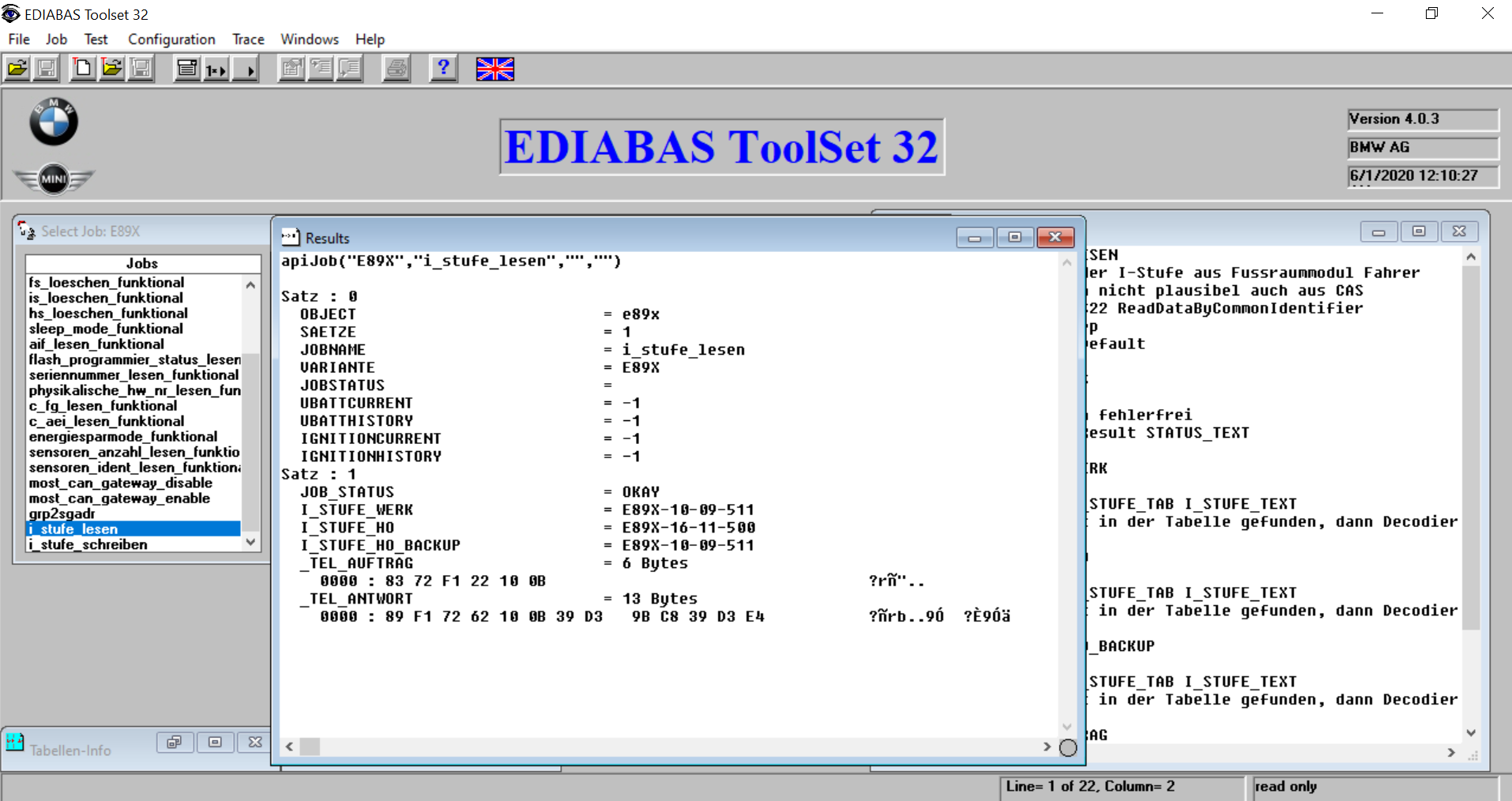Screen dimensions: 1512x801
Task: Open help via the blue question mark icon
Action: (443, 69)
